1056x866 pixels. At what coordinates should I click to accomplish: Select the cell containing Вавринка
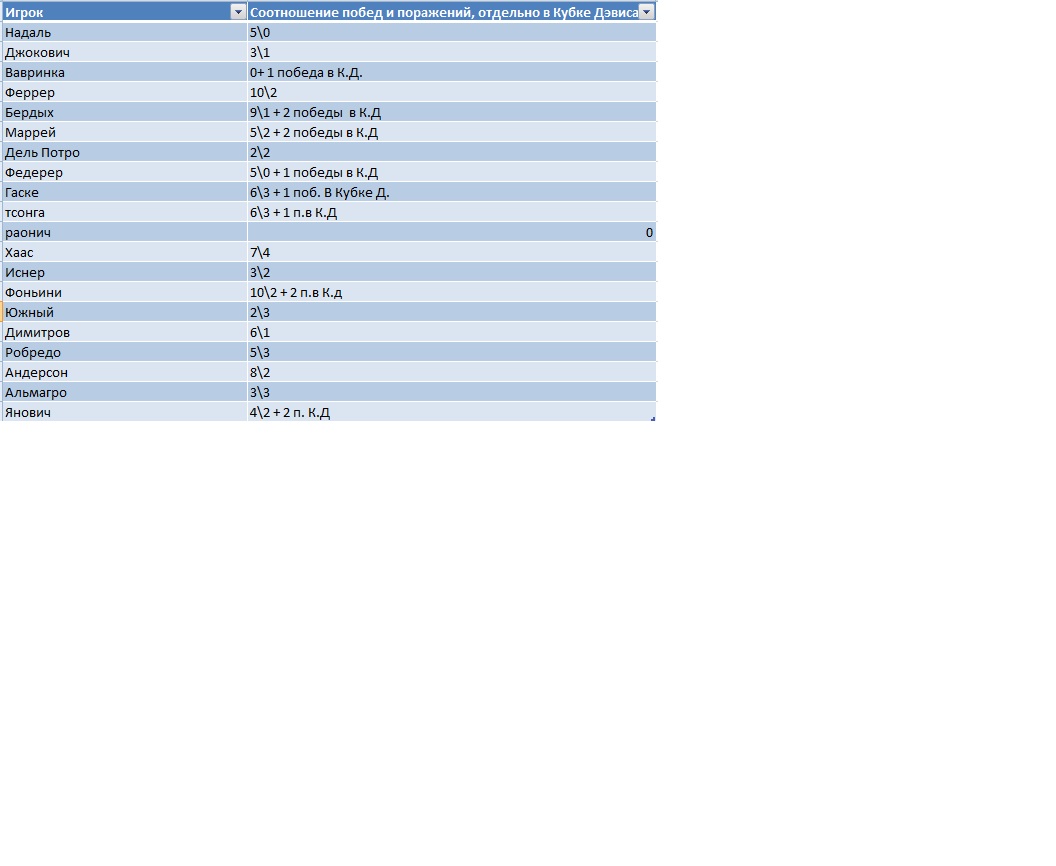(x=125, y=72)
